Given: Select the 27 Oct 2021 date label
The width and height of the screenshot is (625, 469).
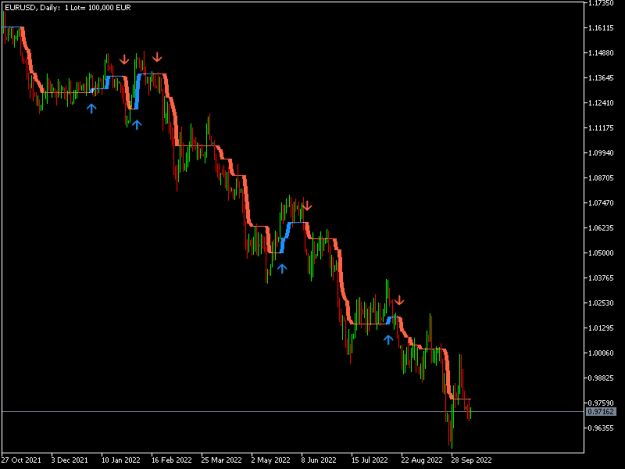Looking at the screenshot, I should click(x=21, y=460).
